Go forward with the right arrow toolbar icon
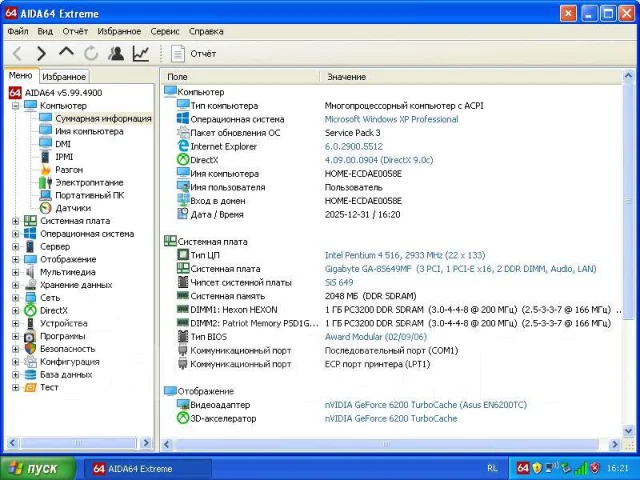 pos(41,53)
